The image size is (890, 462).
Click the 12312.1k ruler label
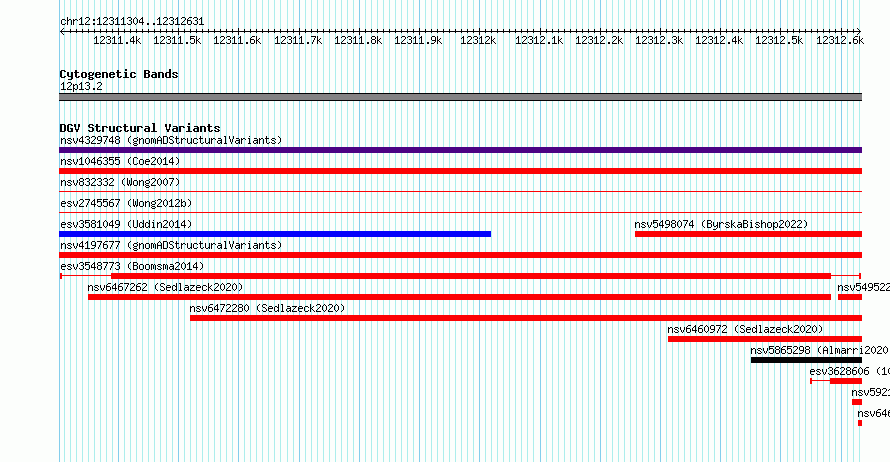pos(539,40)
